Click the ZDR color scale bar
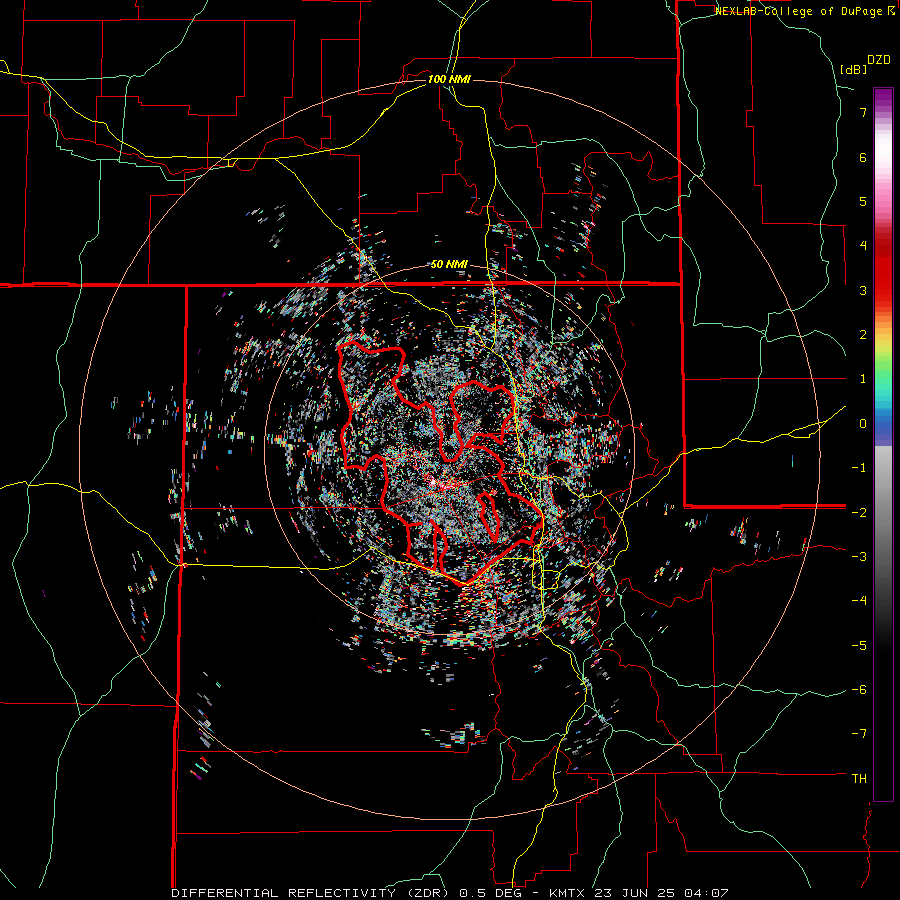This screenshot has height=900, width=900. (883, 445)
